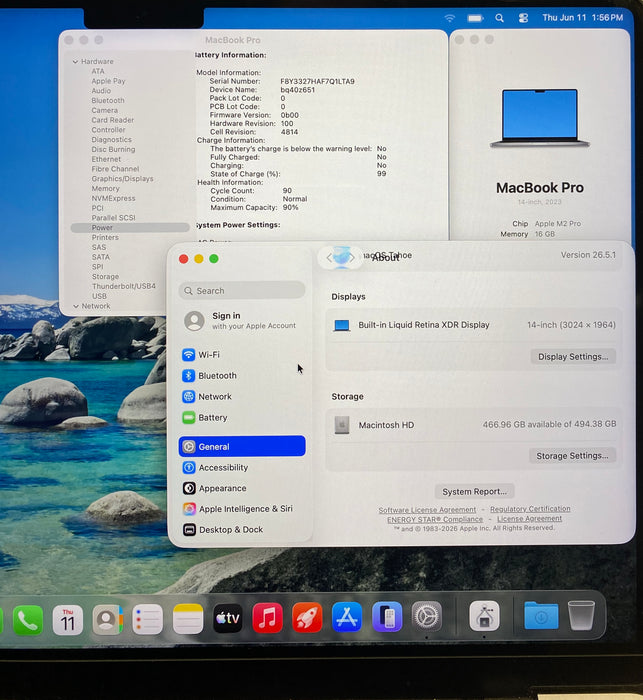The width and height of the screenshot is (643, 700).
Task: Open App Store from the Dock
Action: [347, 617]
